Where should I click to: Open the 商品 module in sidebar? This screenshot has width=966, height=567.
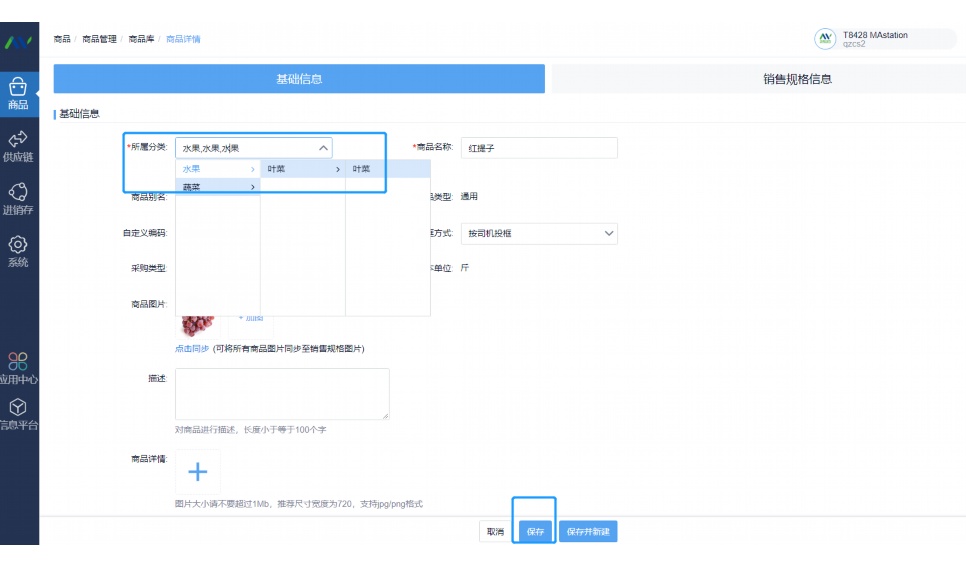(18, 93)
